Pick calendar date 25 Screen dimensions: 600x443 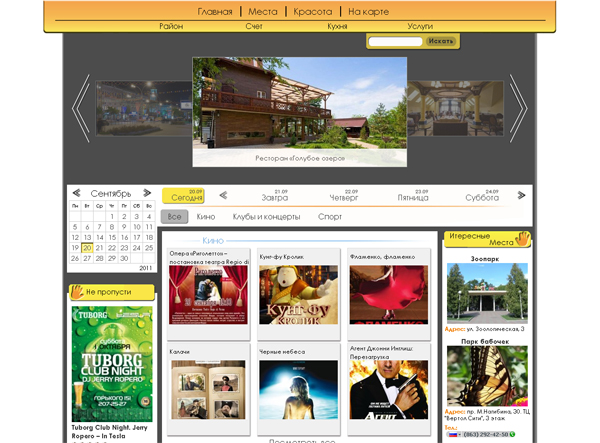pos(149,248)
